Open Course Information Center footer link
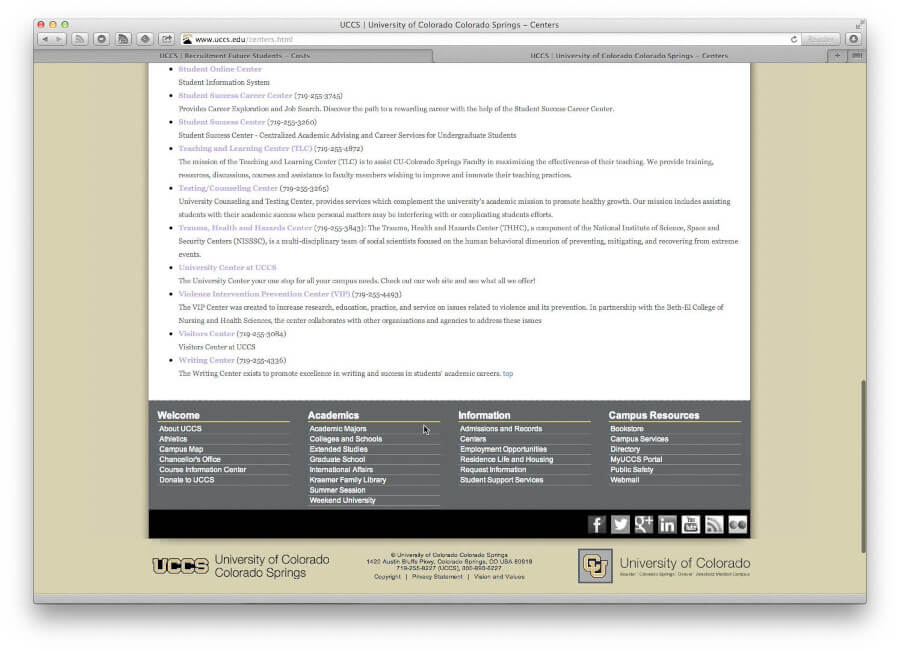This screenshot has width=900, height=652. click(x=203, y=469)
